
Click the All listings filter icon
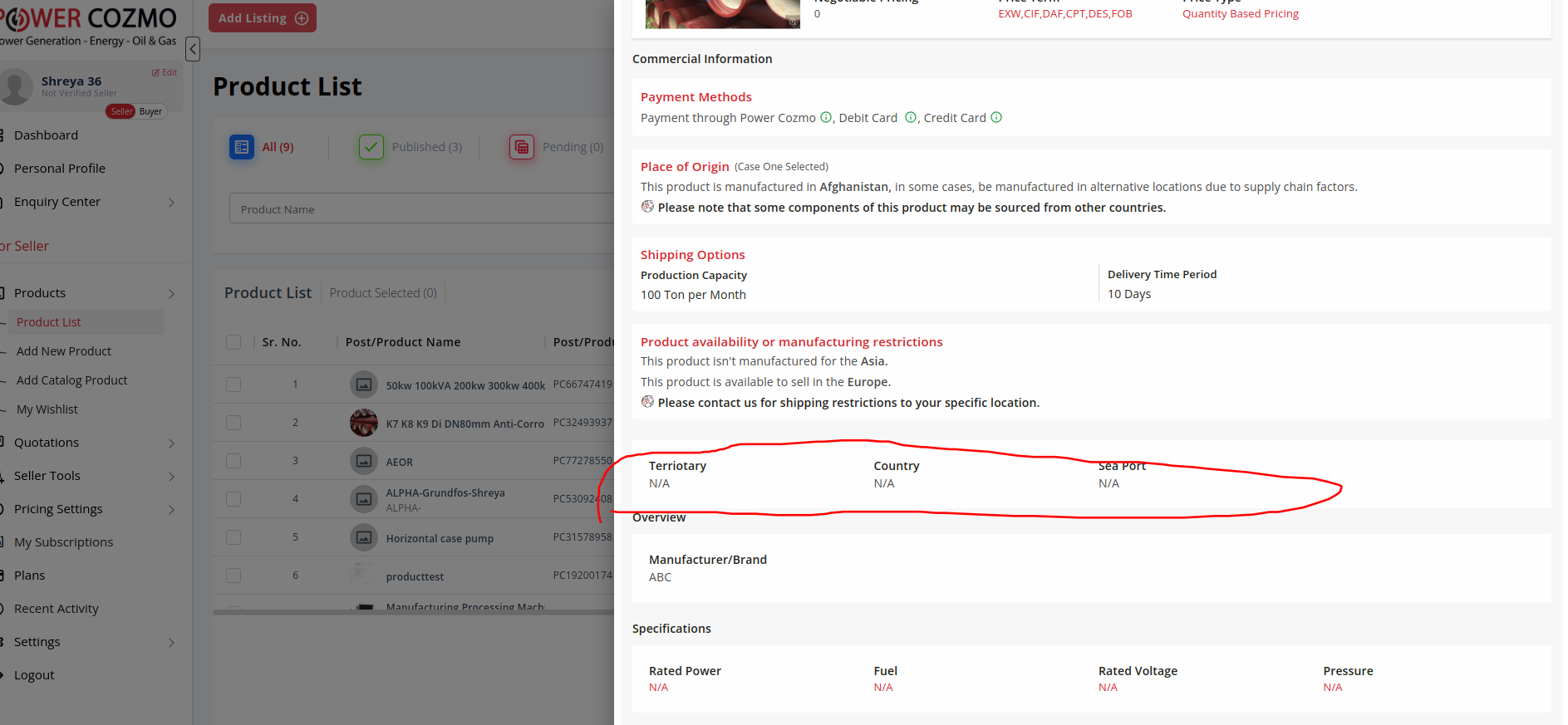coord(241,147)
